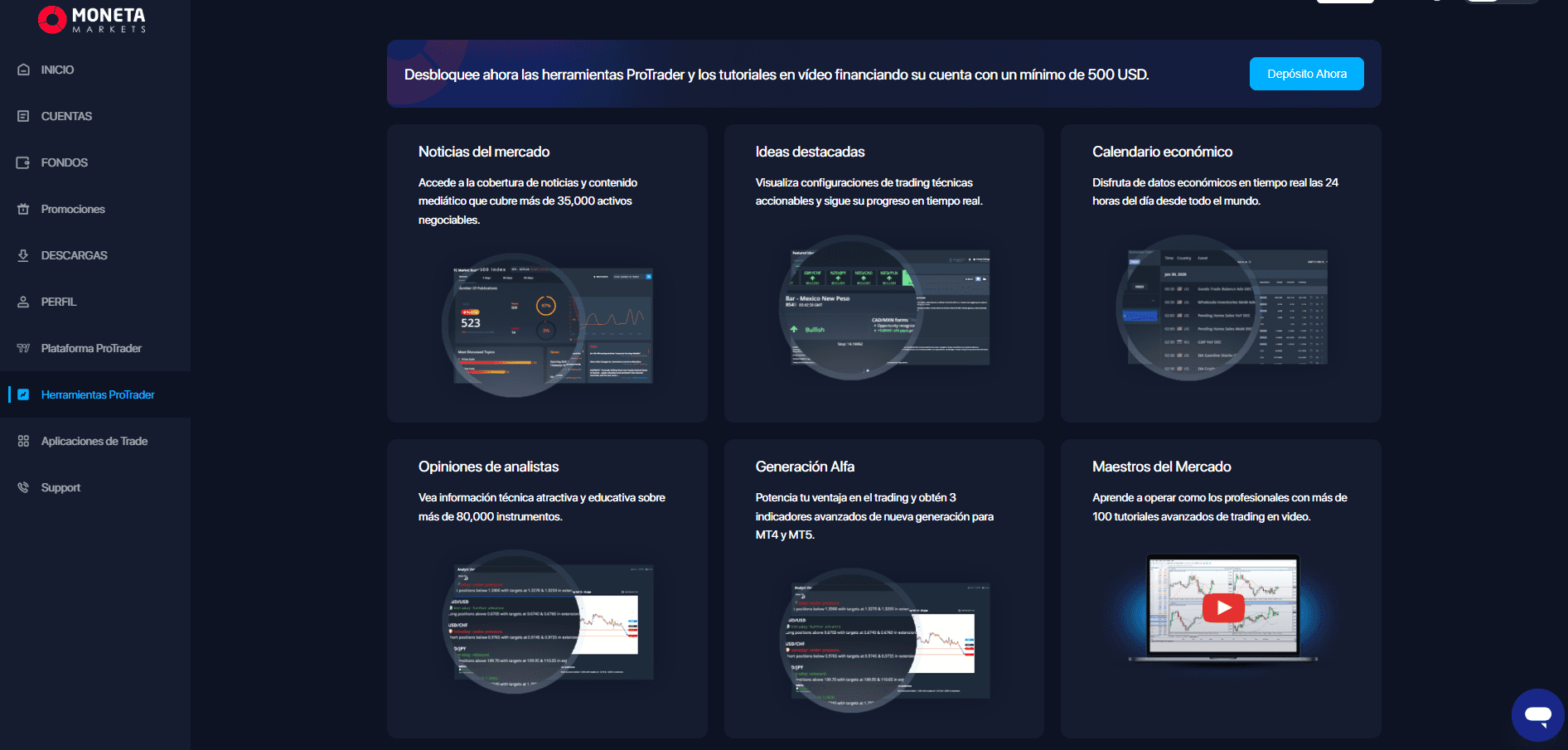Click the Ideas destacadas preview image
The width and height of the screenshot is (1568, 750).
(884, 307)
